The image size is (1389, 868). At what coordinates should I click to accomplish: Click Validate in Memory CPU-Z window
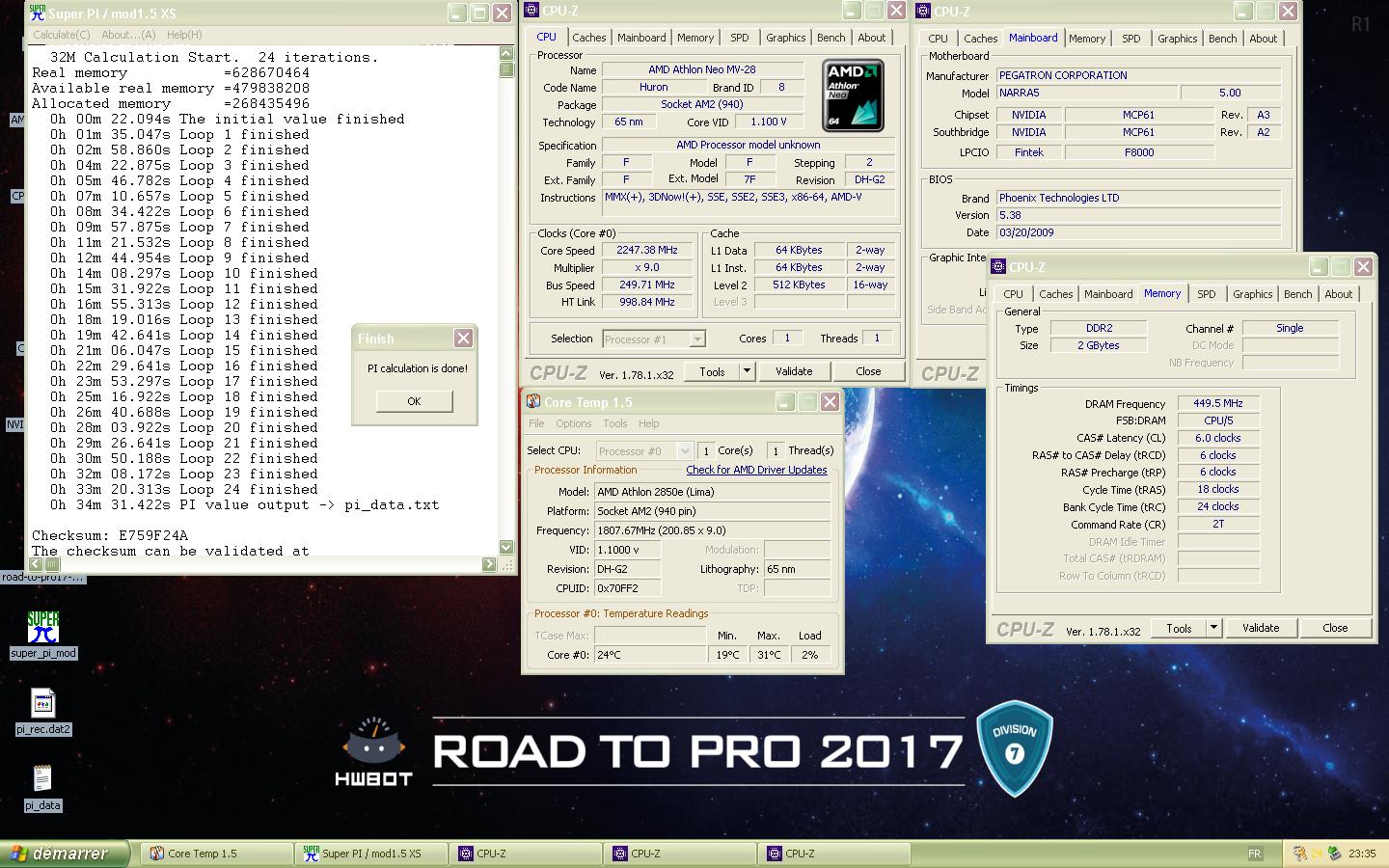[x=1261, y=628]
